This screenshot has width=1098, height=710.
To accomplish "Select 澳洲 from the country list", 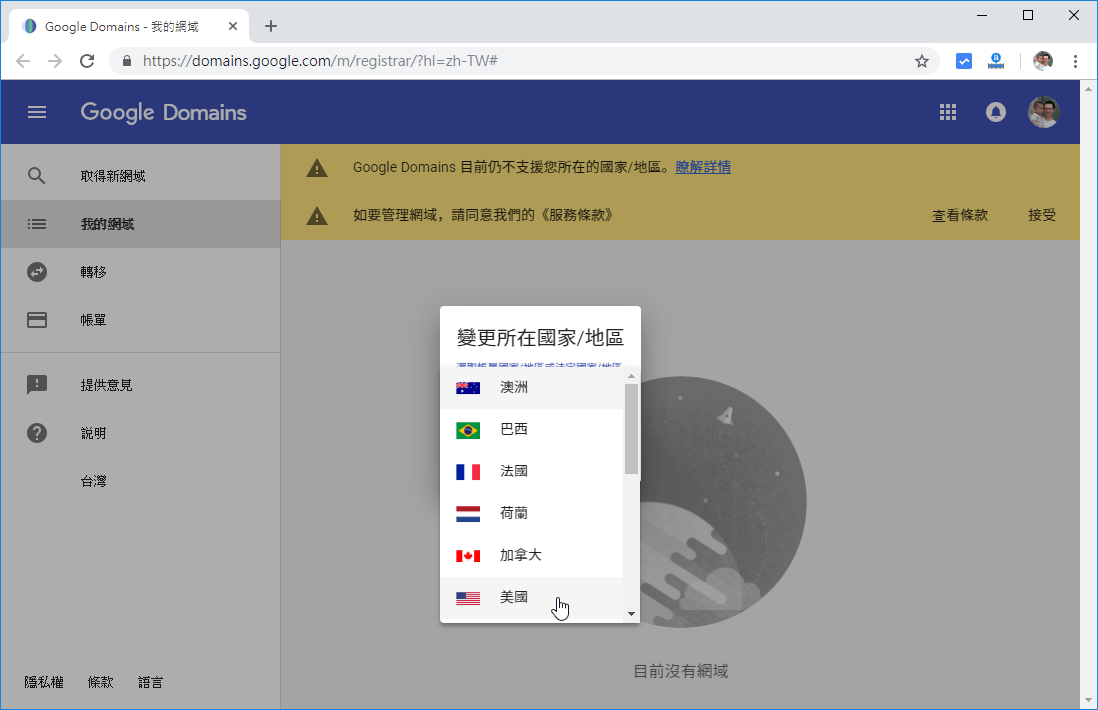I will 514,387.
